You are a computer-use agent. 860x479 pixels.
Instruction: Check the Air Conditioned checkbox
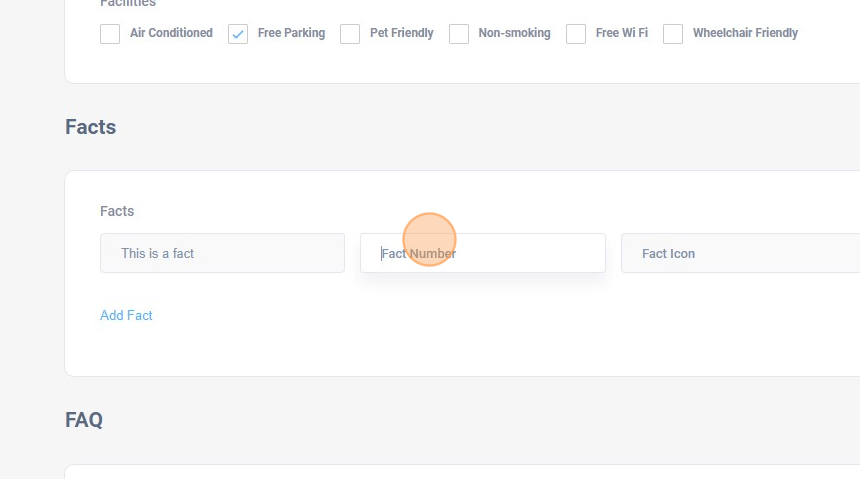click(110, 34)
